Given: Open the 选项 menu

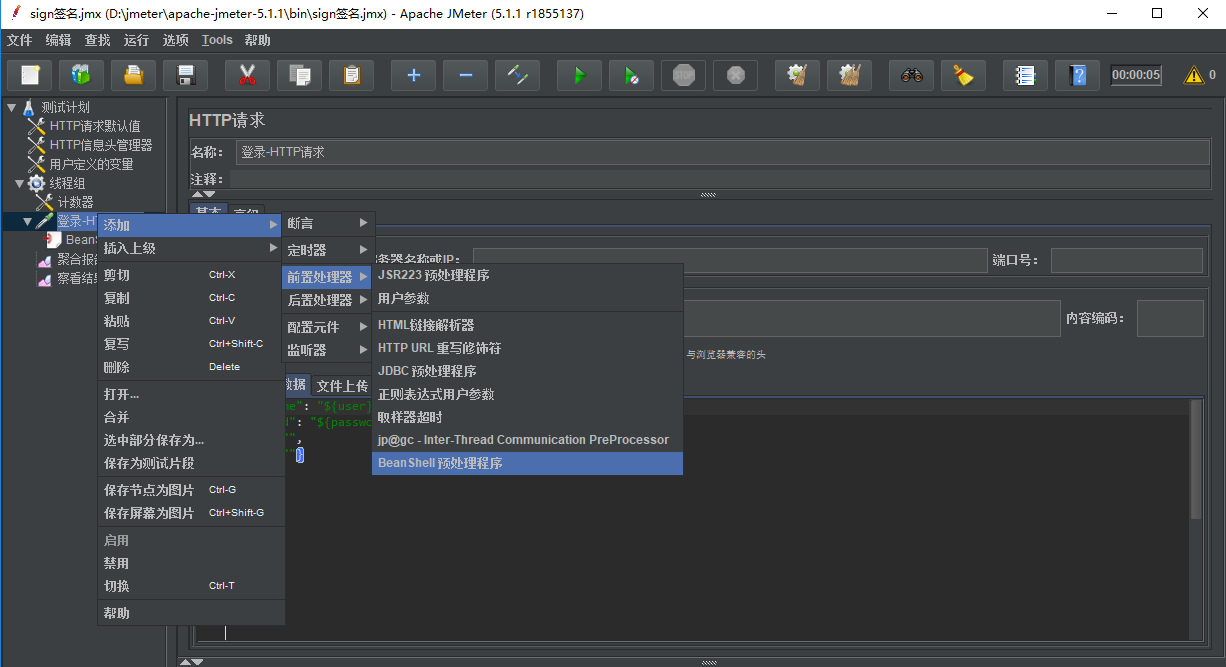Looking at the screenshot, I should [175, 40].
